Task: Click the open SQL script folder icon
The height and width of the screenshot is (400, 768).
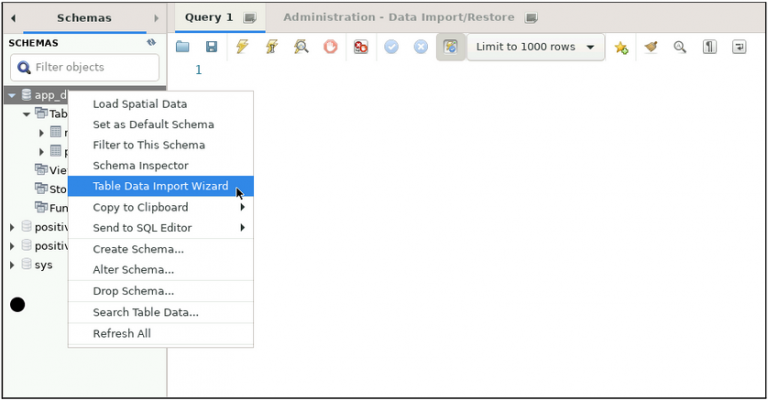Action: point(182,47)
